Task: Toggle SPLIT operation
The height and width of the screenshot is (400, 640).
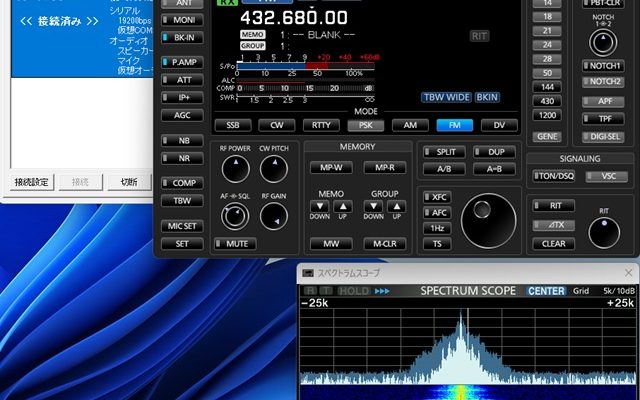Action: pyautogui.click(x=444, y=152)
